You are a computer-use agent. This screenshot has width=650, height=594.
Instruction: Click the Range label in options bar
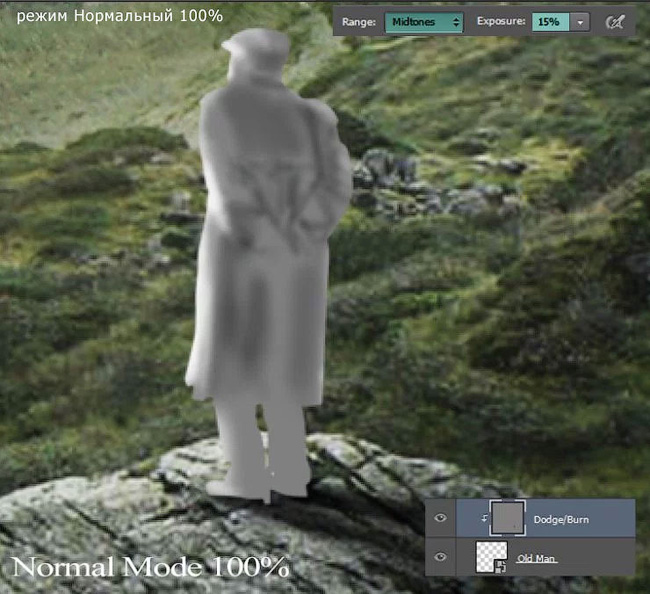click(359, 22)
